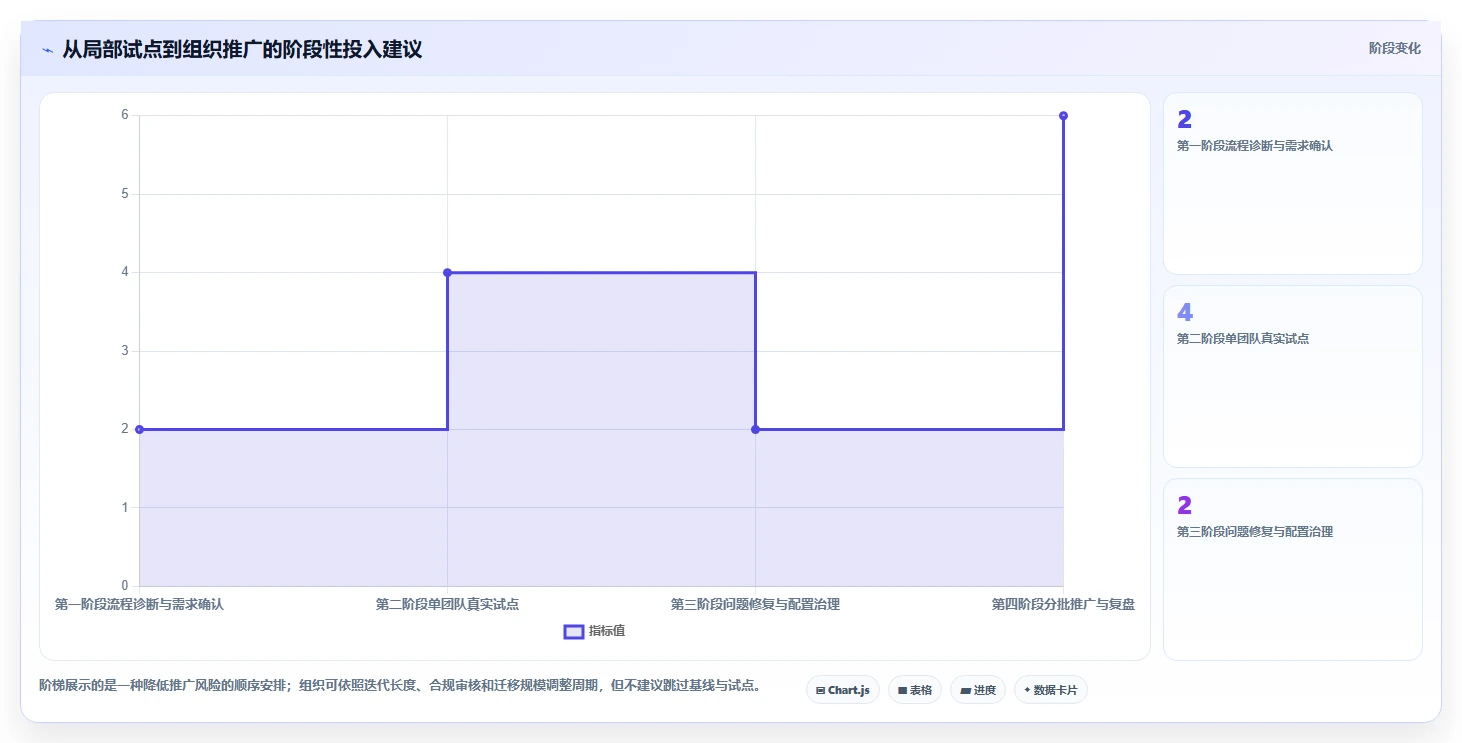This screenshot has width=1462, height=743.
Task: Click the y-axis tick label 1
Action: (x=125, y=507)
